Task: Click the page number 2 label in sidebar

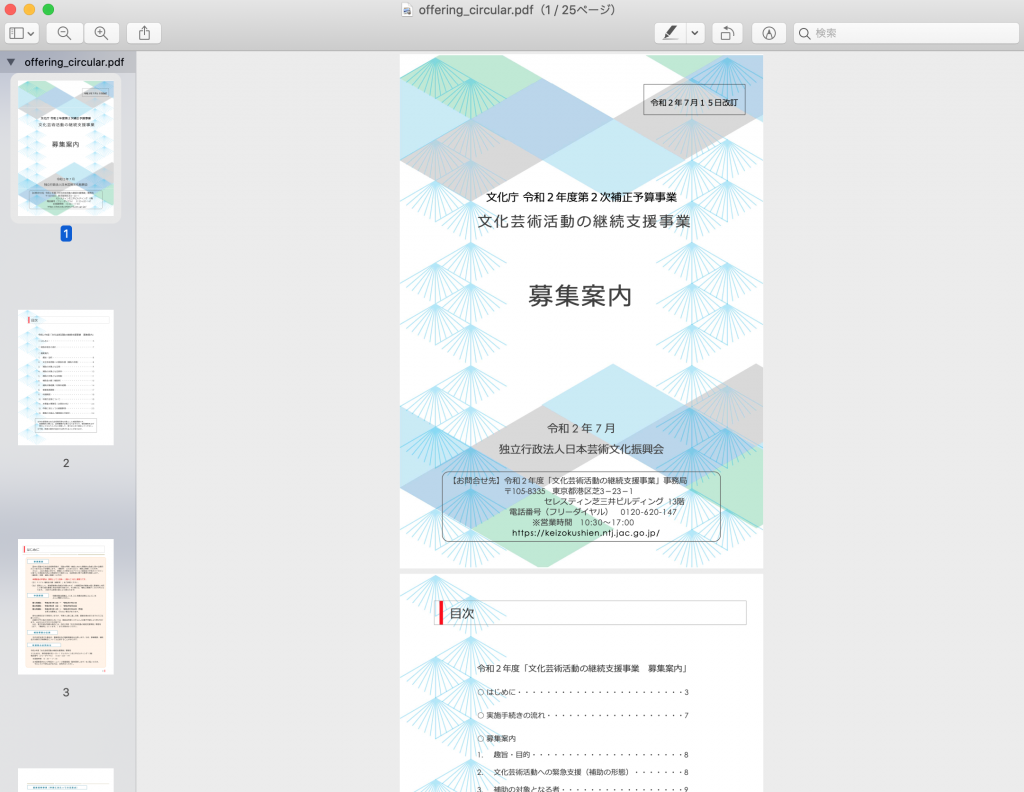Action: 66,463
